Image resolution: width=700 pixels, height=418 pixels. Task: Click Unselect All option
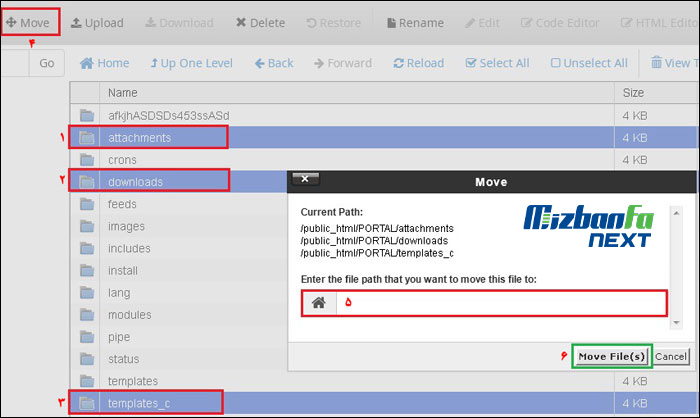point(588,63)
